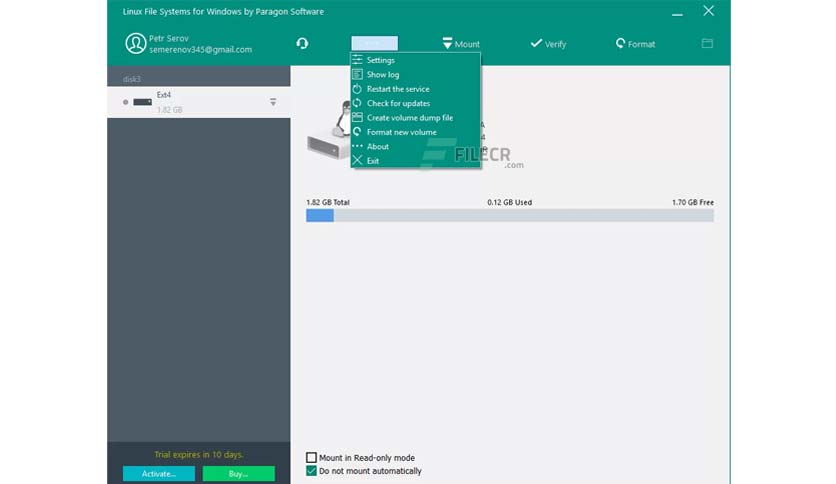The image size is (836, 484).
Task: Choose Show log in the menu
Action: pos(415,75)
